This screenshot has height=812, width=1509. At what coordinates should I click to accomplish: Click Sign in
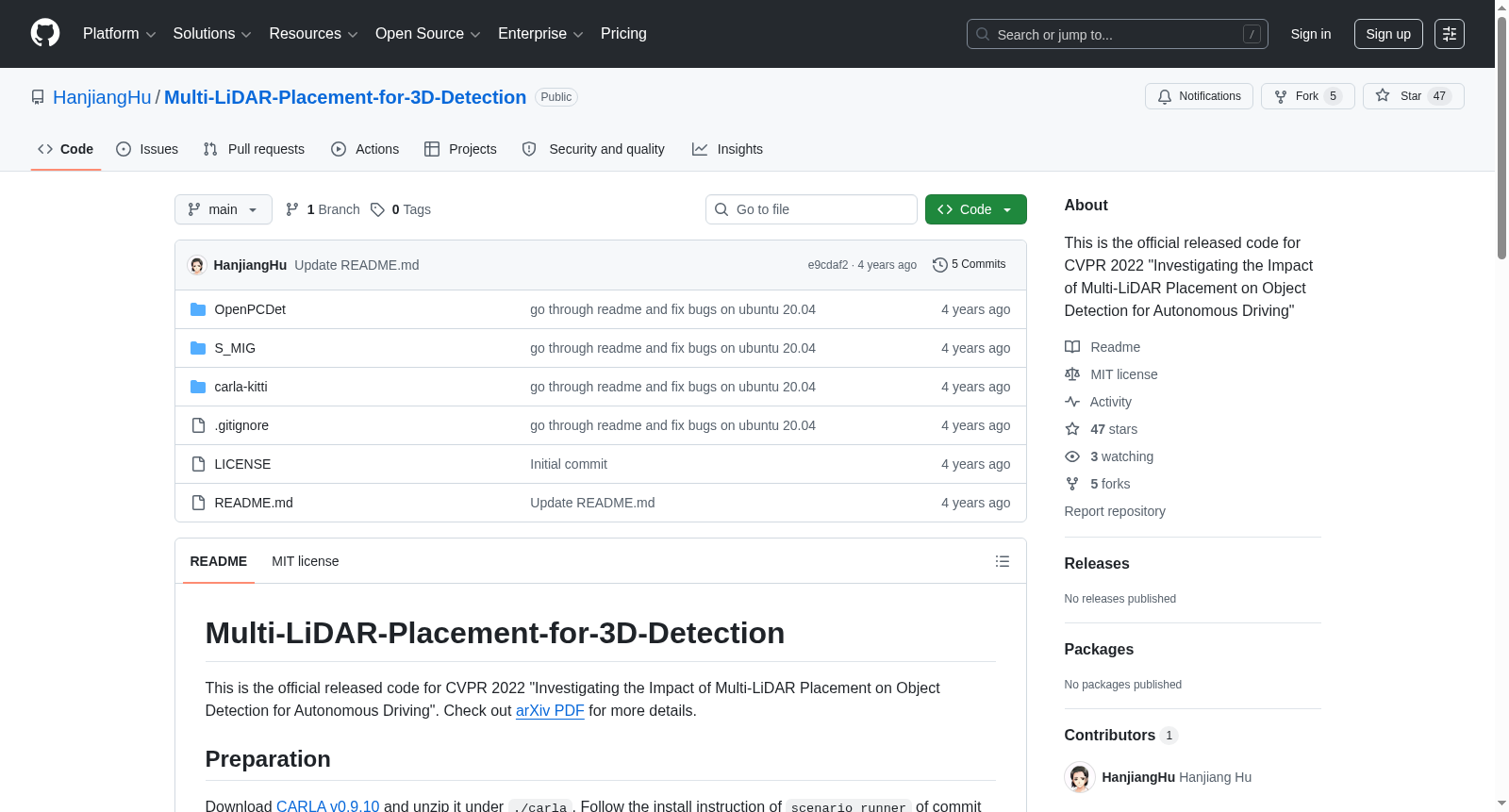(1311, 34)
